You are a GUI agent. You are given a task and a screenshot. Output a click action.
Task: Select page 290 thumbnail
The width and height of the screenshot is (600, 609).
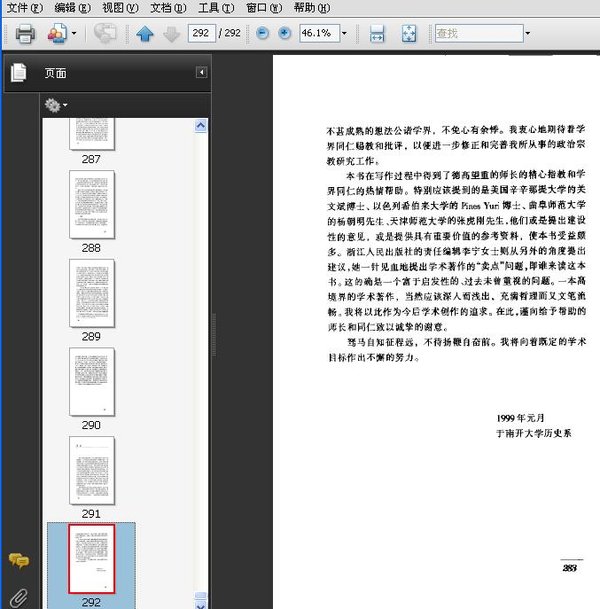[92, 382]
